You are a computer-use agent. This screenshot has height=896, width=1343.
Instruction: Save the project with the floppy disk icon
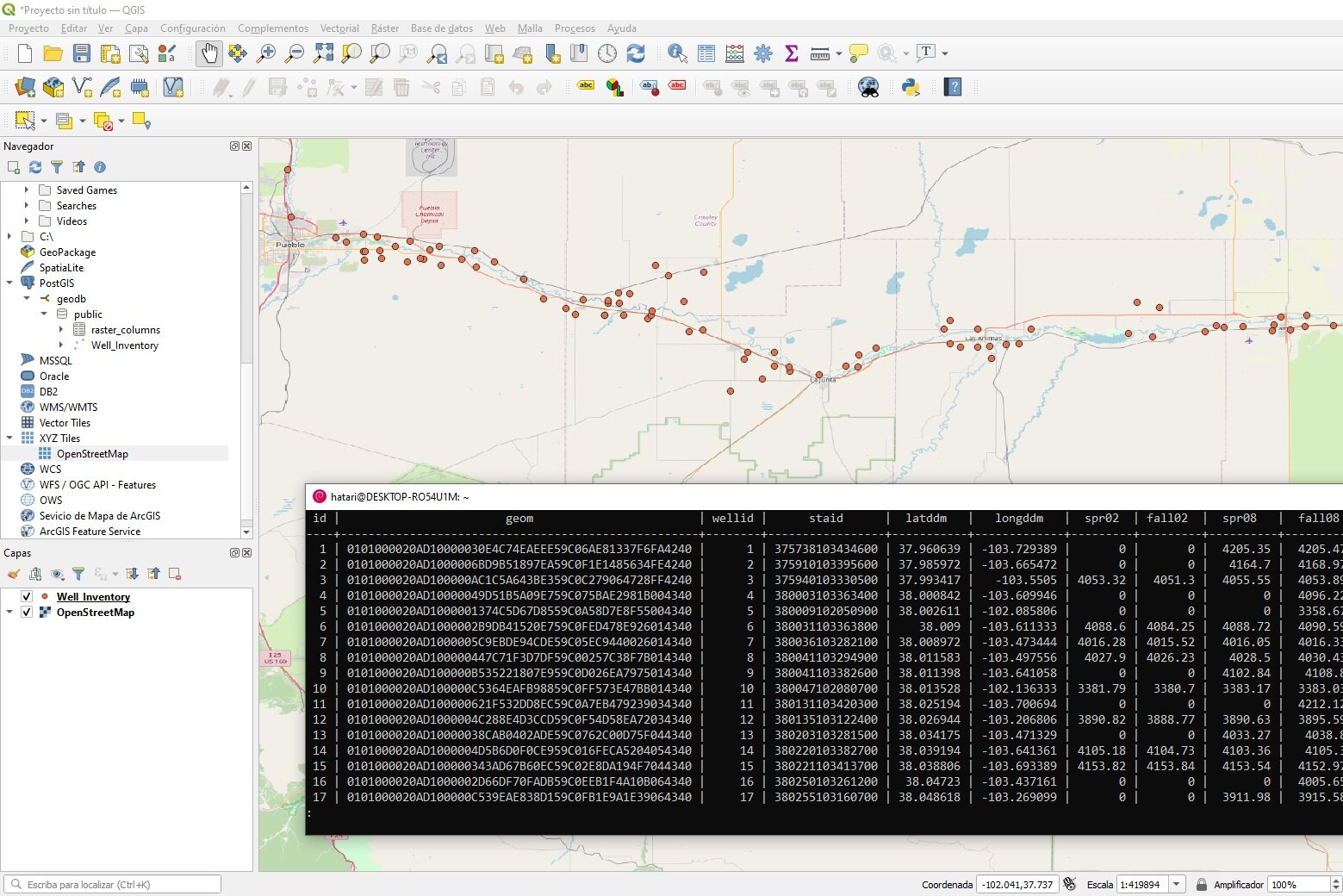point(82,53)
